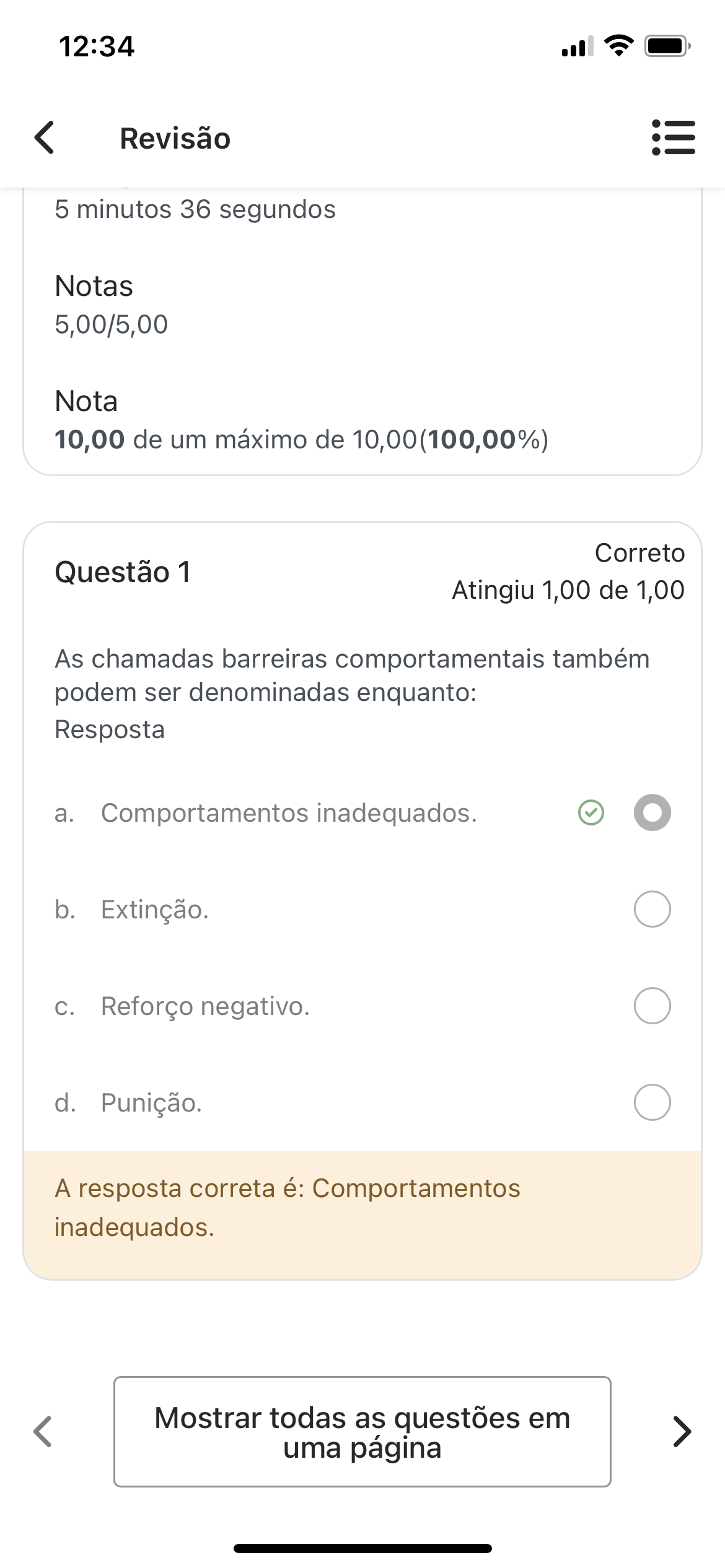Tap answer text Punição
The image size is (725, 1568).
pos(152,1102)
